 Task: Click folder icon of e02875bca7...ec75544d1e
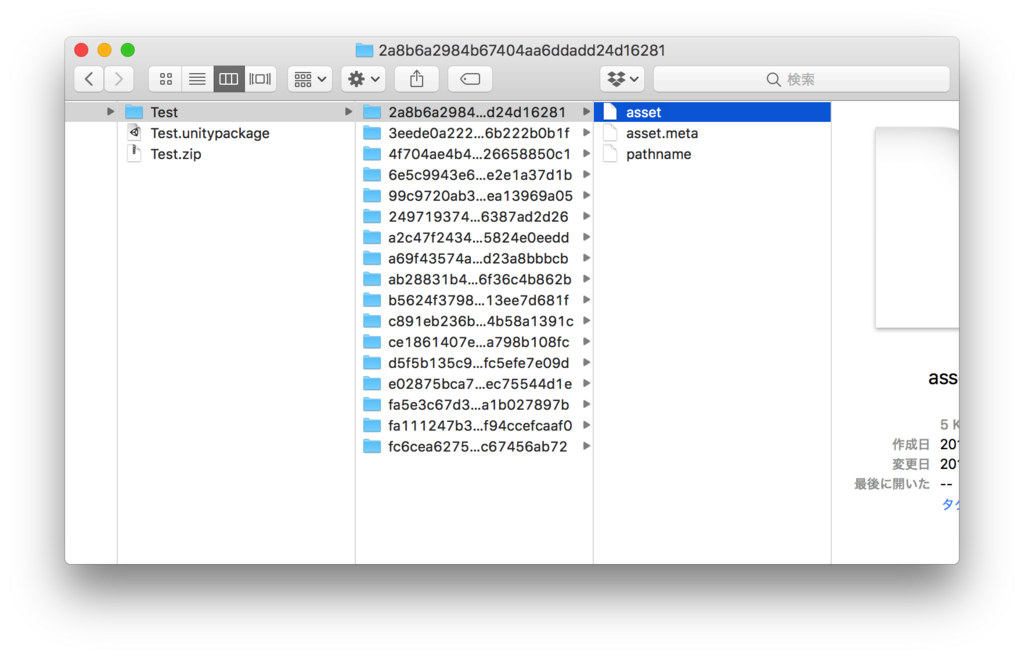(x=372, y=383)
